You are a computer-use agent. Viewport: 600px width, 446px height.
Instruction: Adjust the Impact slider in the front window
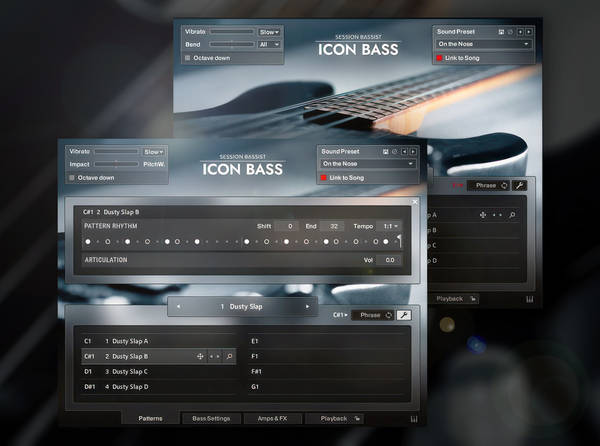(x=116, y=164)
